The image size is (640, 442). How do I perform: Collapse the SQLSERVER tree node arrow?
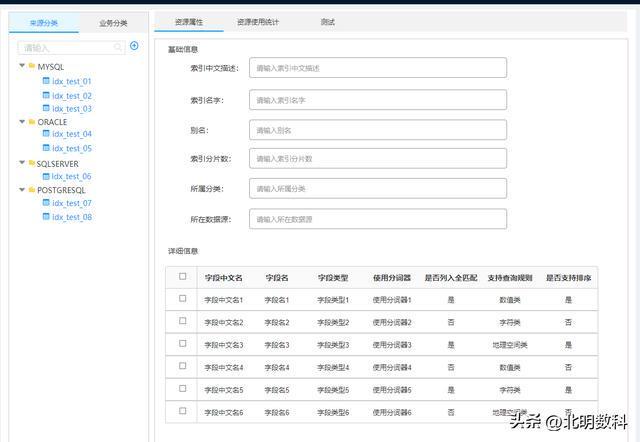point(22,163)
